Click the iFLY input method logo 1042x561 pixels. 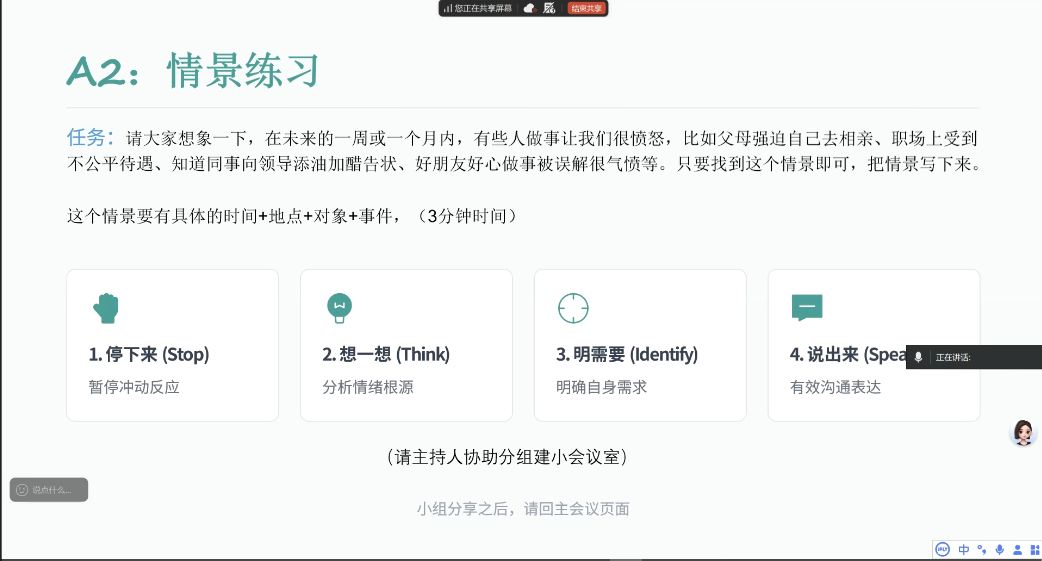pos(942,549)
